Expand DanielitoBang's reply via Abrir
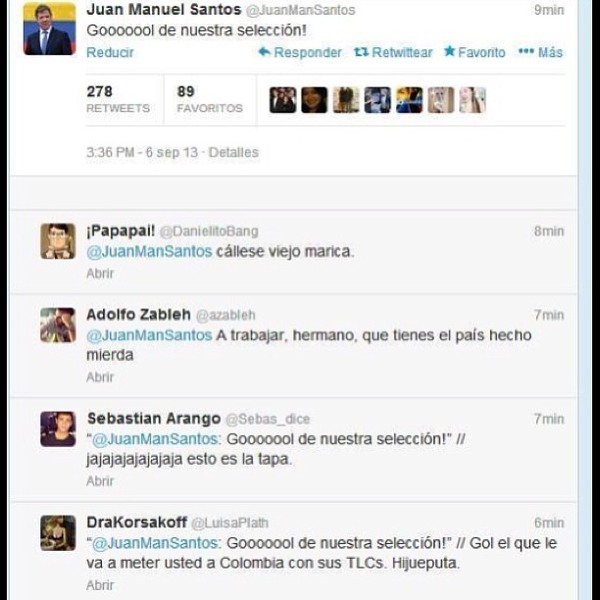 click(x=100, y=274)
